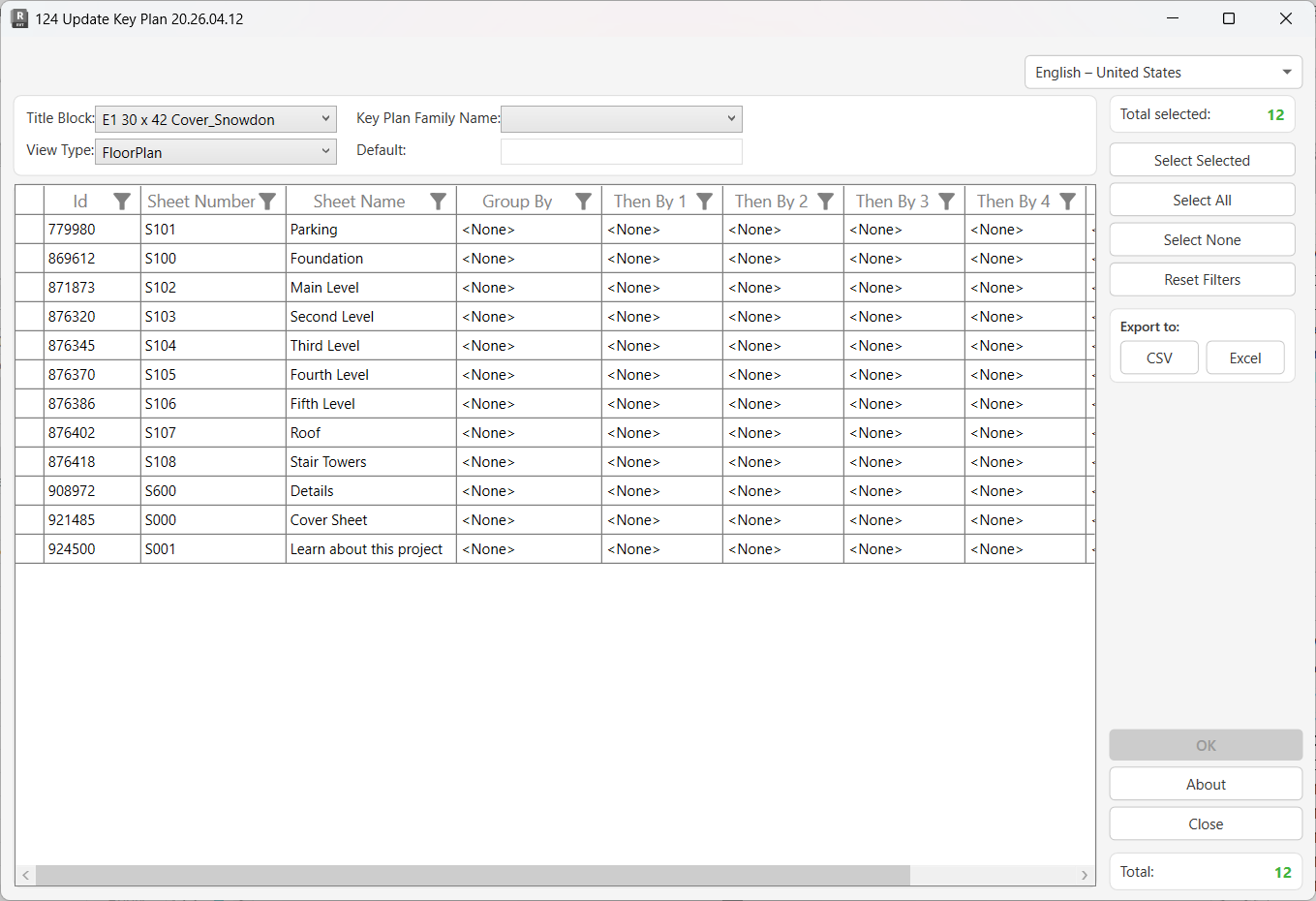The image size is (1316, 901).
Task: Open the Key Plan Family Name dropdown
Action: pos(732,118)
